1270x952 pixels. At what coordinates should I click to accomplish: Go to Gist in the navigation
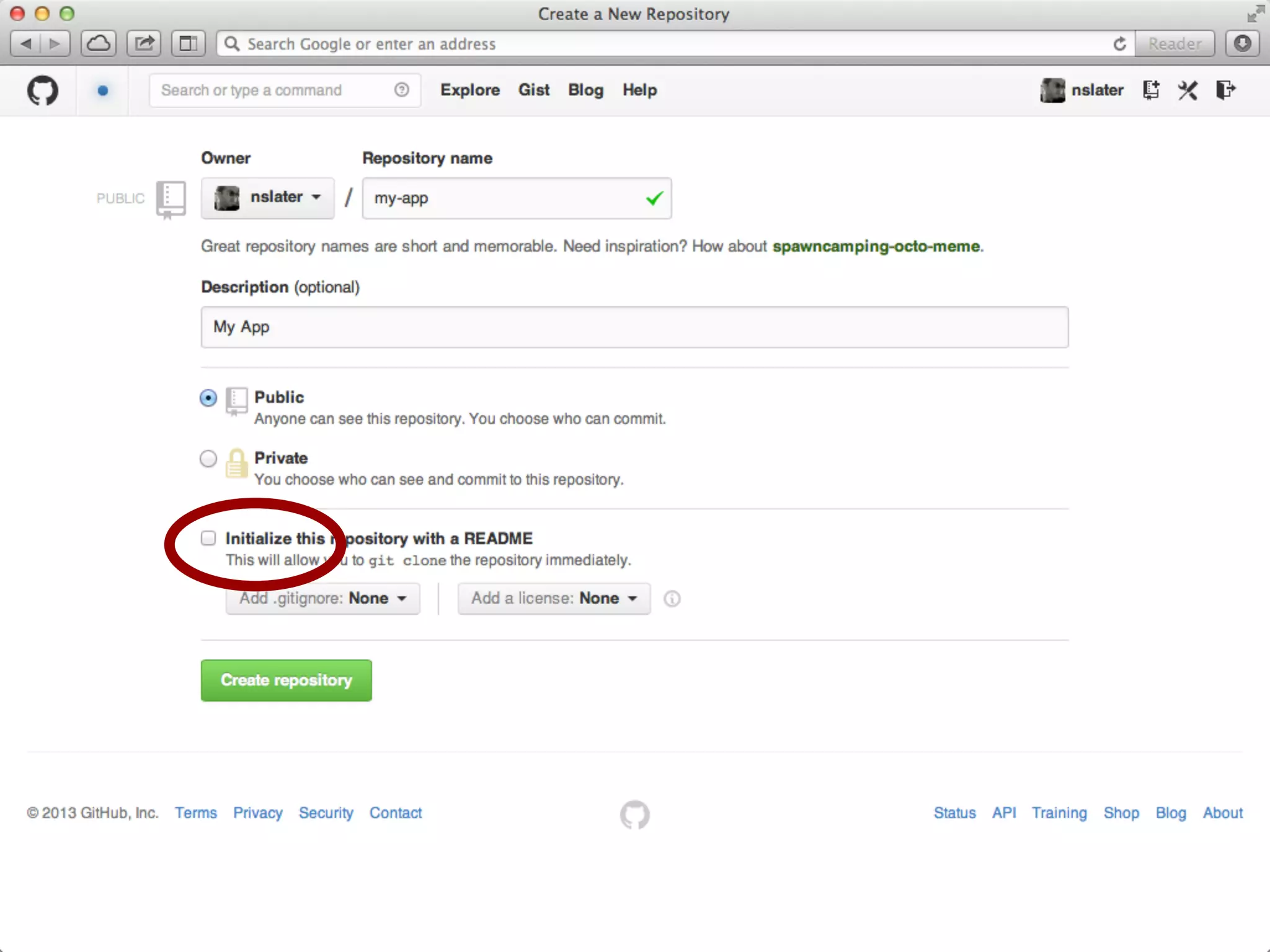534,90
